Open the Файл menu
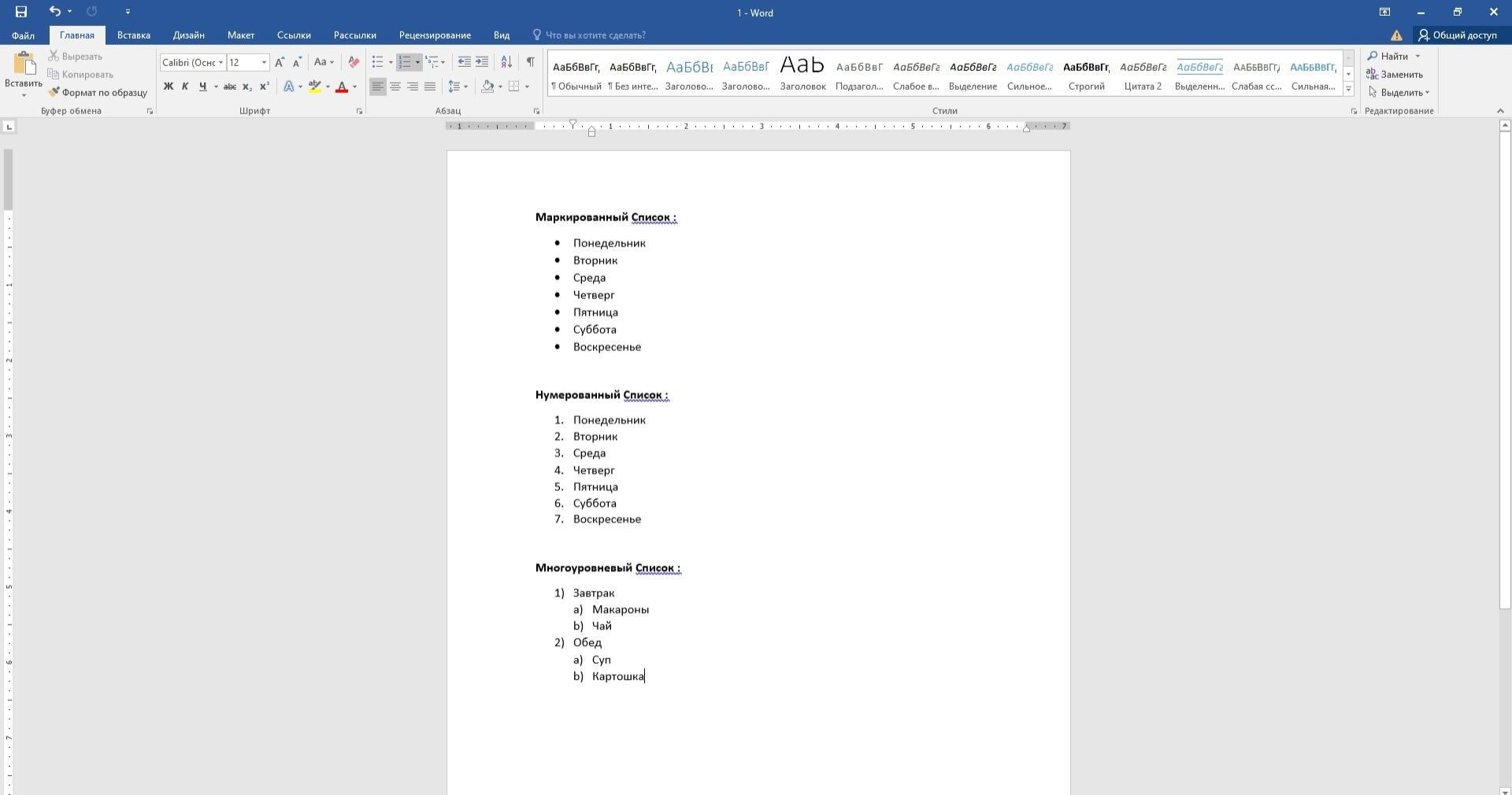1512x795 pixels. click(23, 35)
